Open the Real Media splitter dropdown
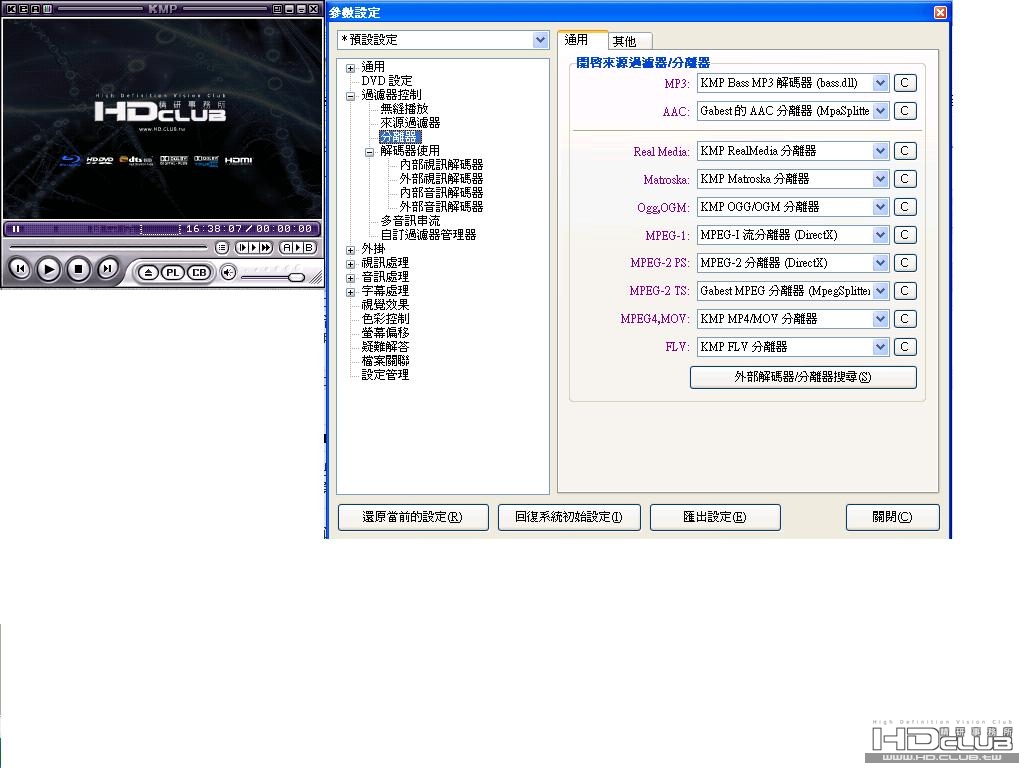 pos(880,151)
